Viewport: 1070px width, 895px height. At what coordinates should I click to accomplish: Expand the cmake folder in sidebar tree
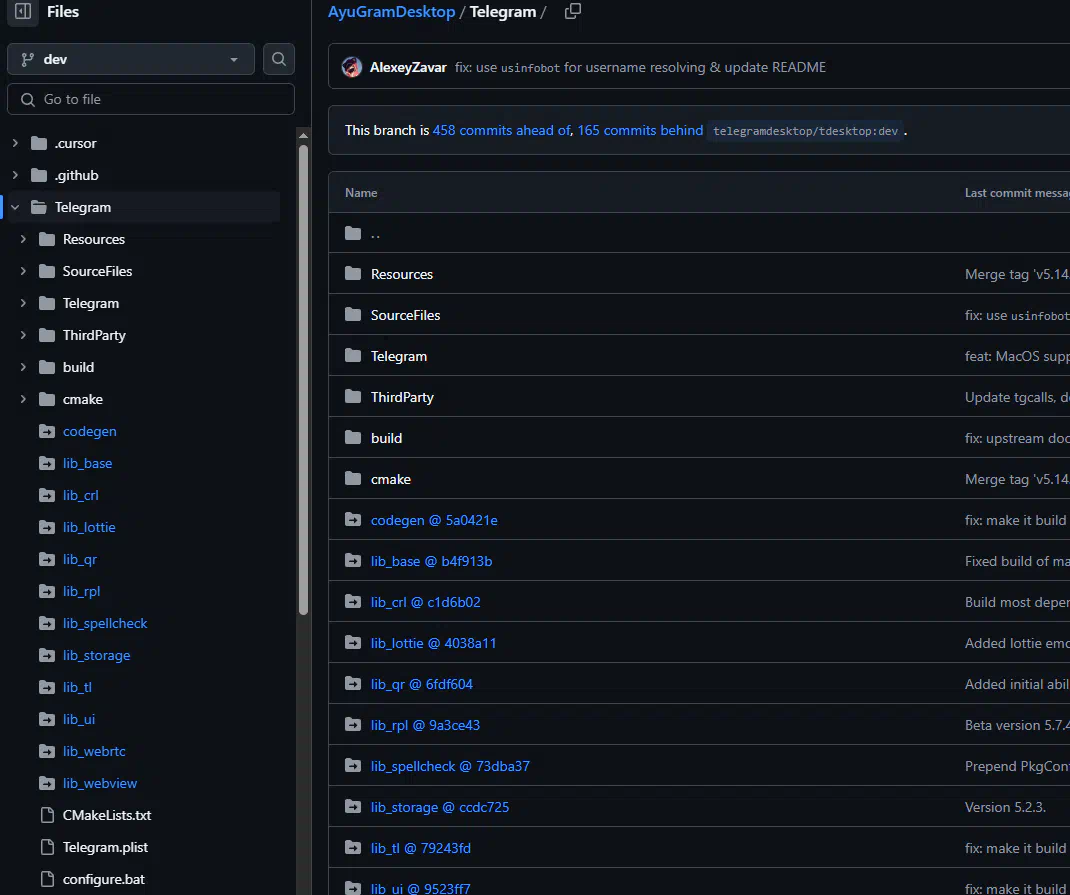coord(23,399)
